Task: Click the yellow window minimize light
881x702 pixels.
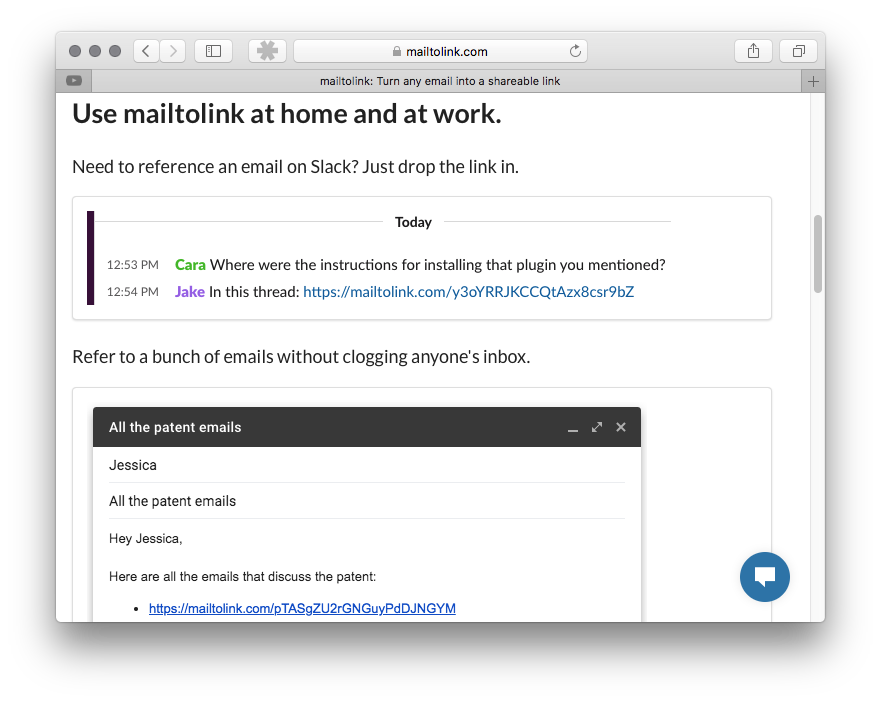Action: 95,51
